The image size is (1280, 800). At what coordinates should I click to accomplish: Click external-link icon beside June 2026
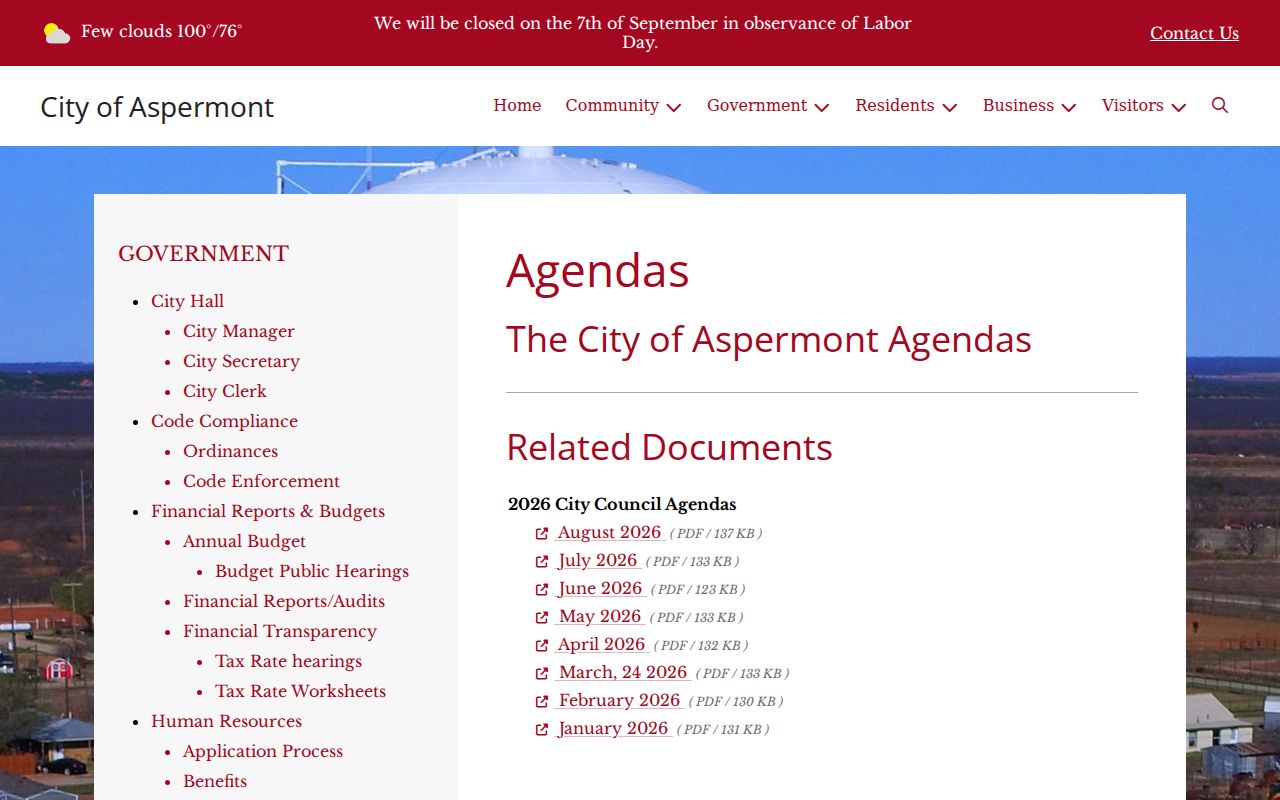point(542,590)
